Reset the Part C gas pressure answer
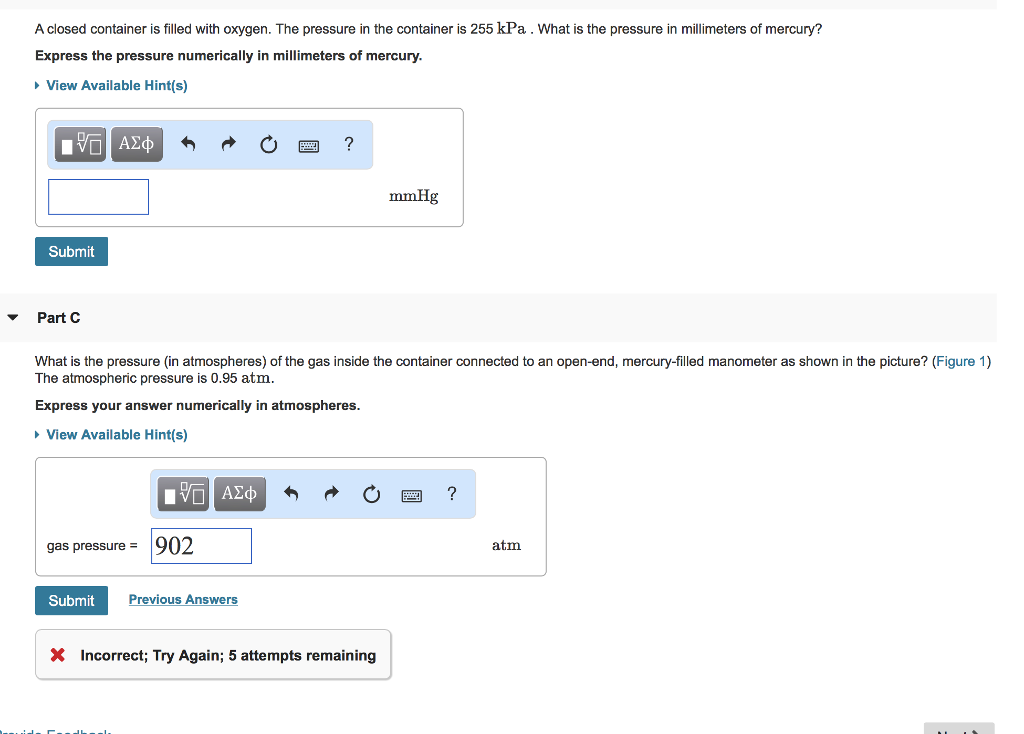1024x734 pixels. click(x=372, y=494)
